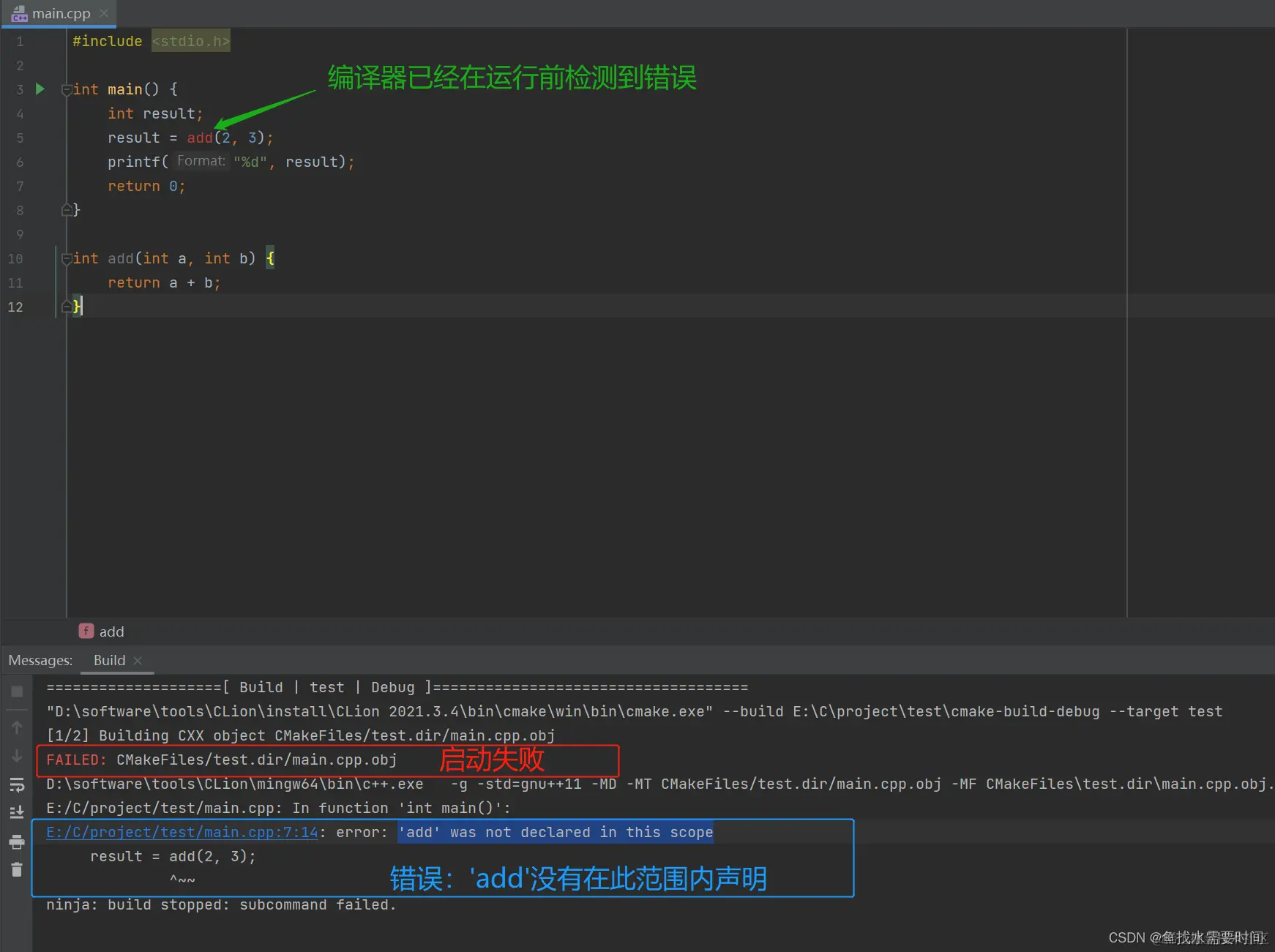Run main using the green gutter arrow
1275x952 pixels.
tap(40, 89)
